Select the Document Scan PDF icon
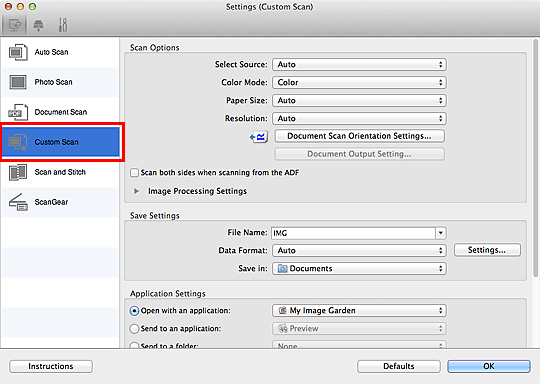This screenshot has height=384, width=540. point(18,112)
